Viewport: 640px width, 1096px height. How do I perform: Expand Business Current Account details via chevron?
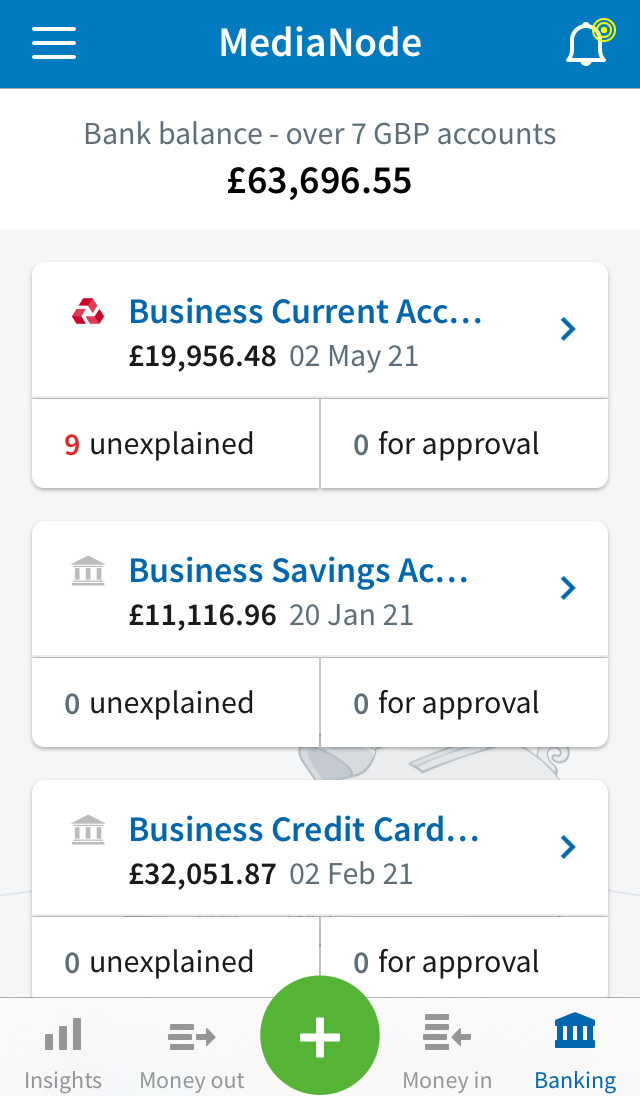[x=568, y=329]
